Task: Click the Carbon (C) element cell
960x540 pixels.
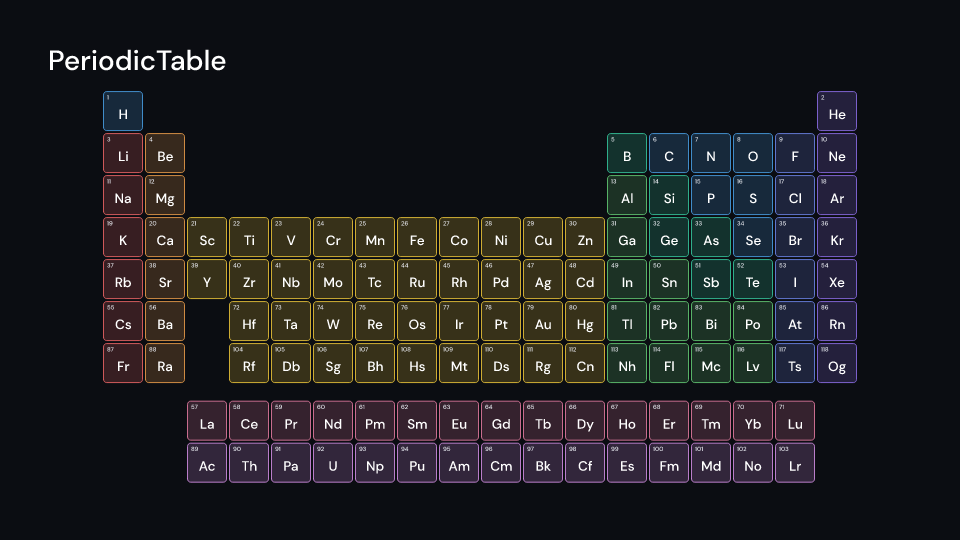Action: (x=669, y=153)
